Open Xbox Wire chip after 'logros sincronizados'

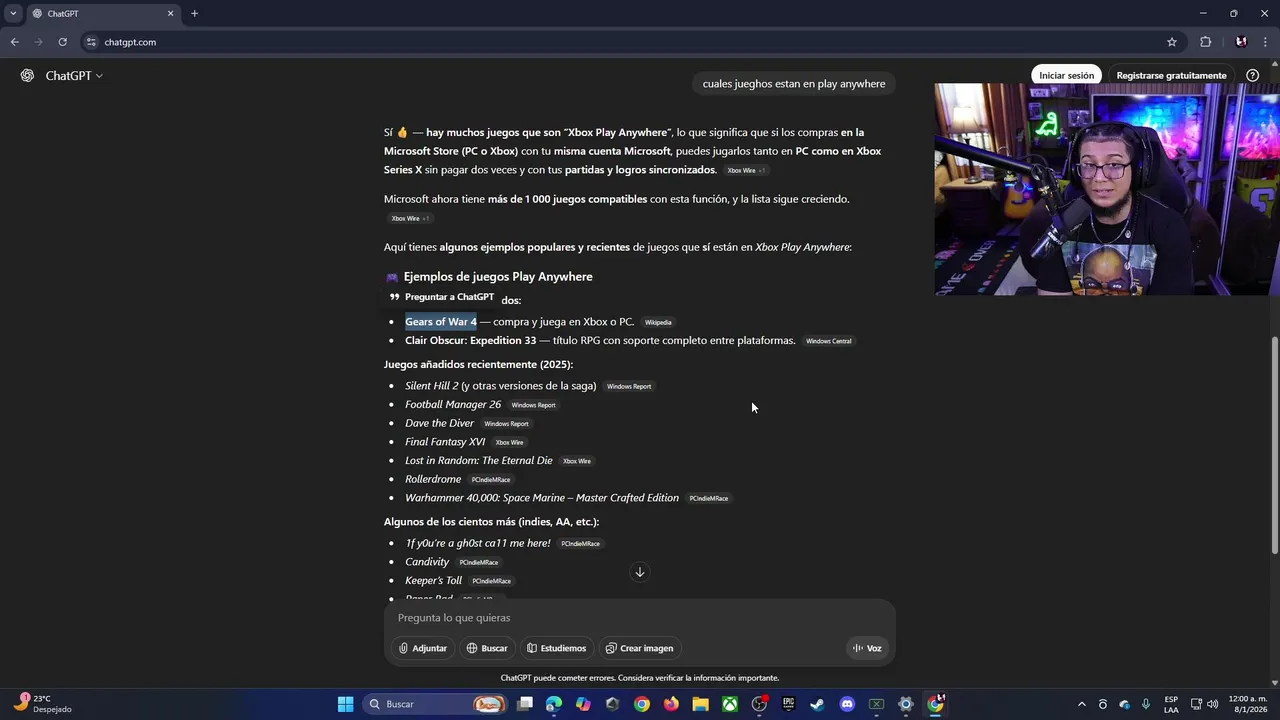(x=745, y=171)
